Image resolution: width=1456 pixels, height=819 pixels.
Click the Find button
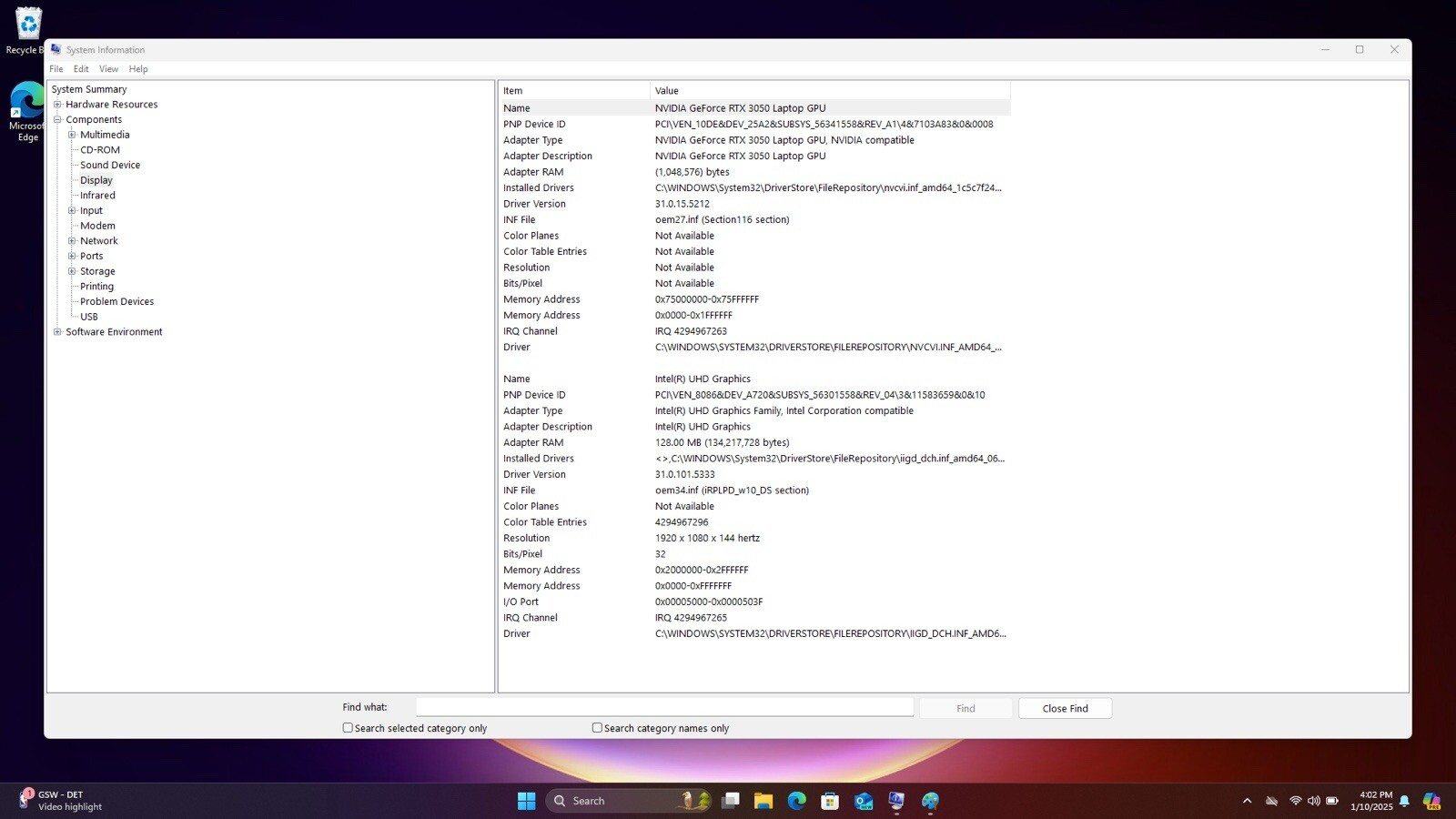click(x=966, y=708)
